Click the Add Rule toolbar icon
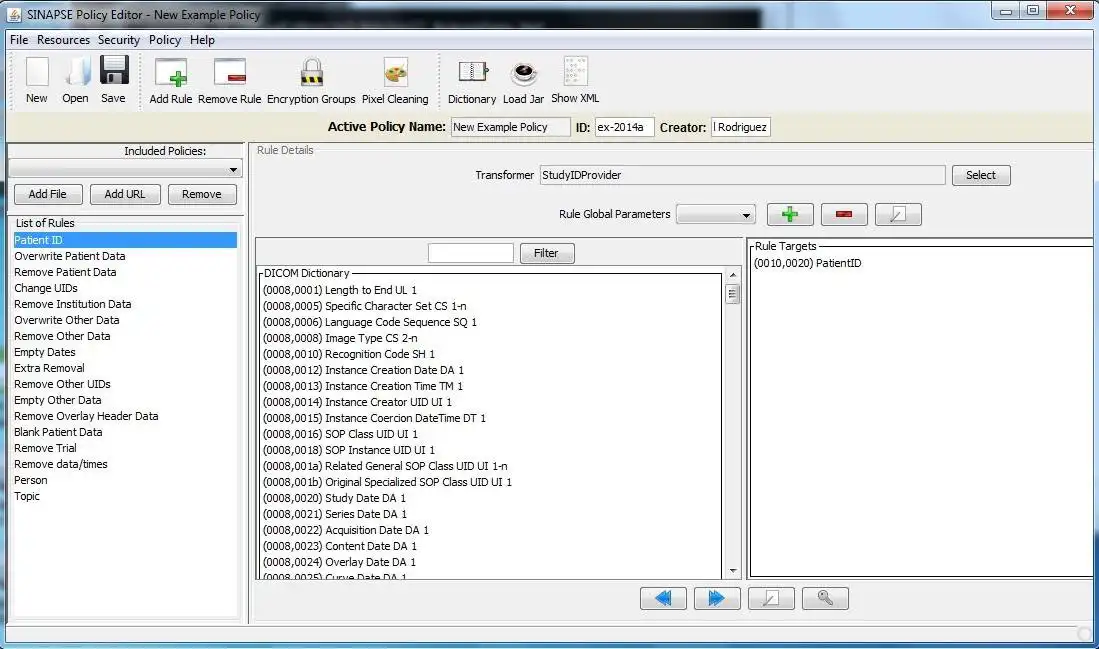Viewport: 1099px width, 649px height. click(x=171, y=73)
